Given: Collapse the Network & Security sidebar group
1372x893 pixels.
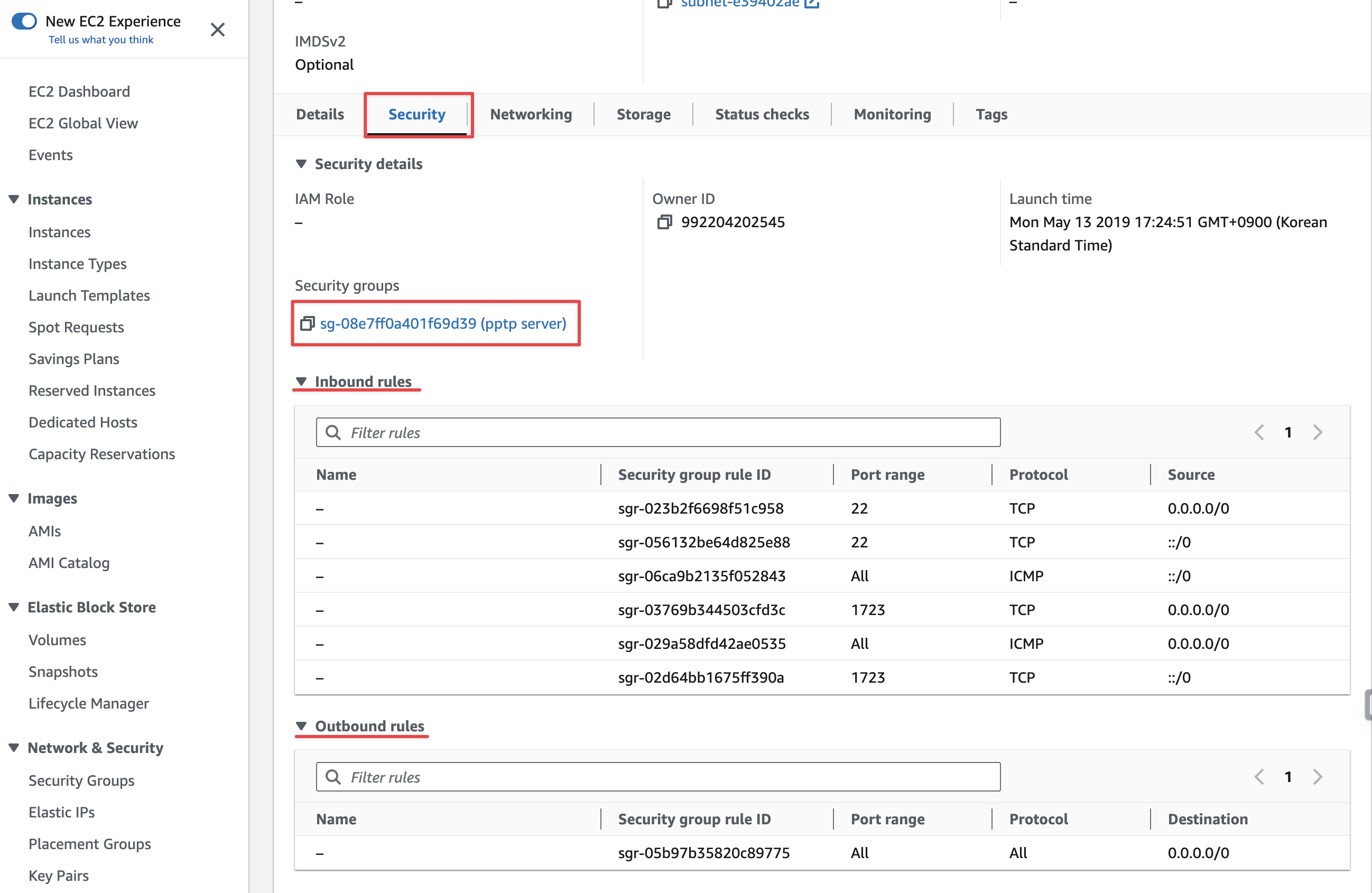Looking at the screenshot, I should (x=14, y=748).
